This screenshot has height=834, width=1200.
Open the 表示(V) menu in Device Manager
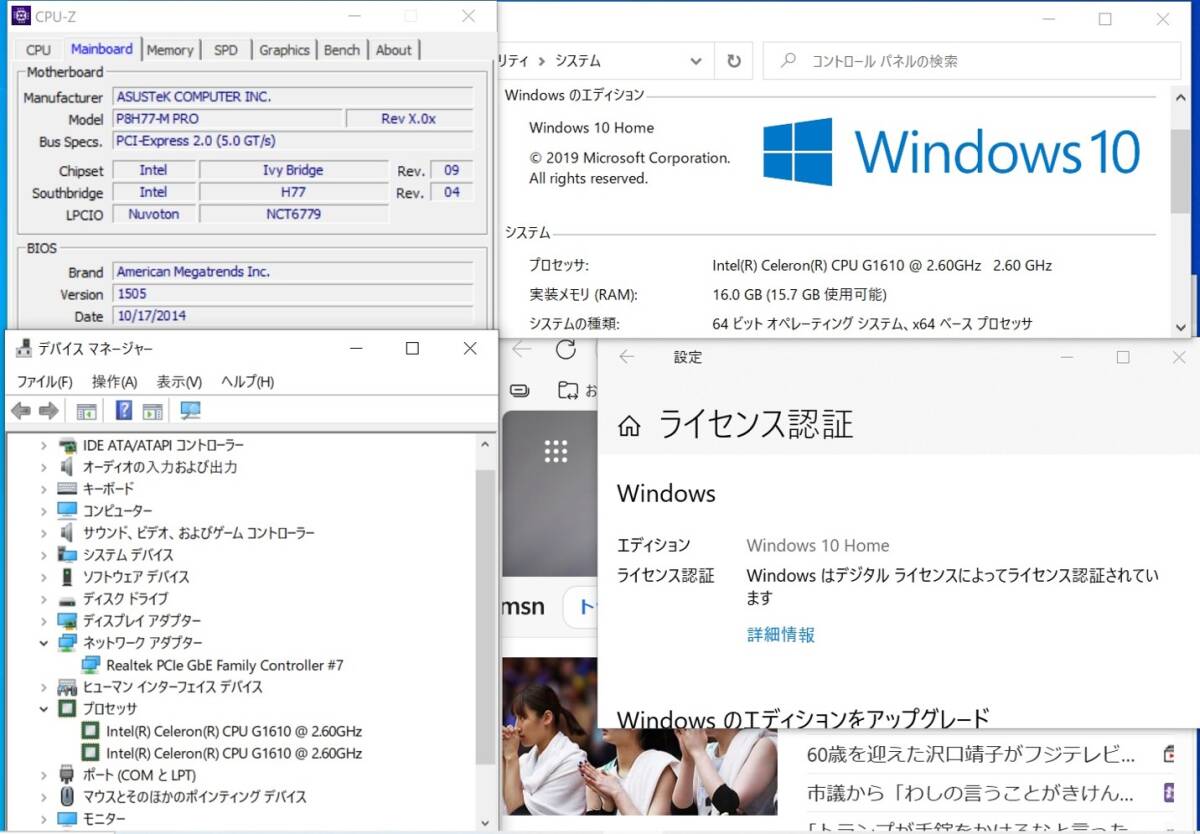[x=179, y=382]
